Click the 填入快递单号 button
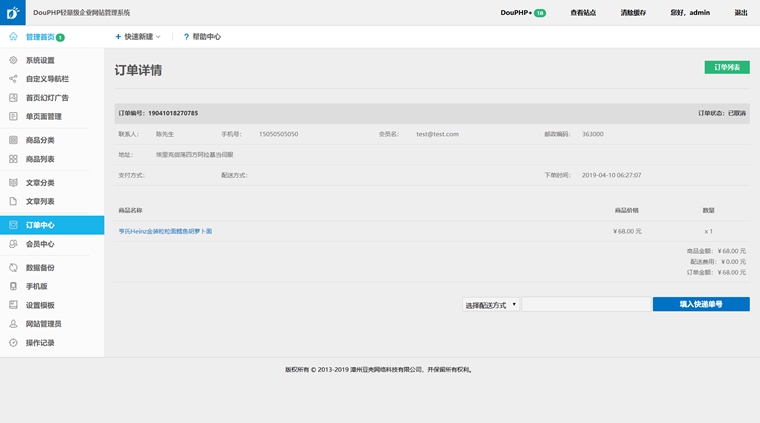 pos(700,304)
